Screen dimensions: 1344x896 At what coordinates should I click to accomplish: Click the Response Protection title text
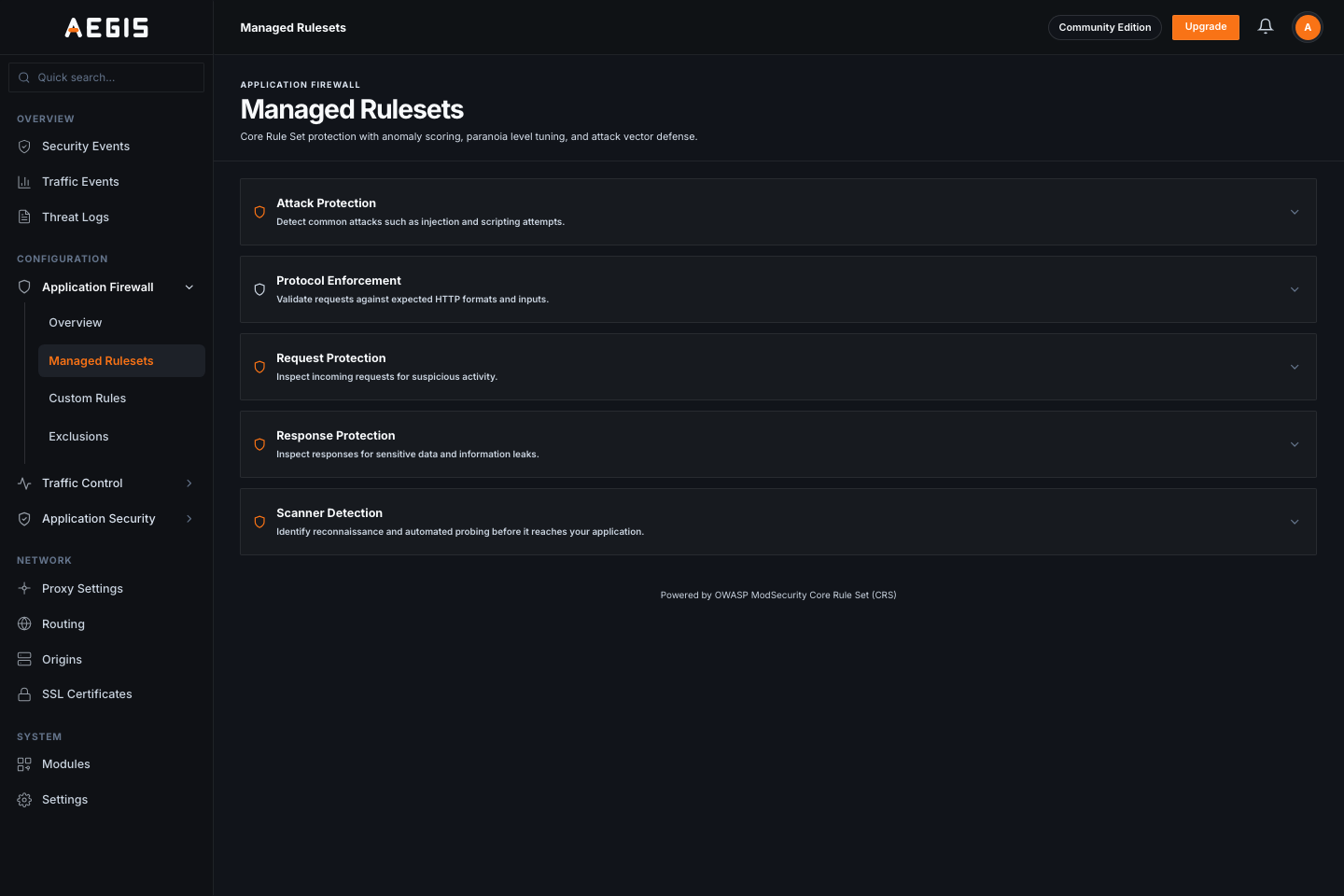coord(336,436)
